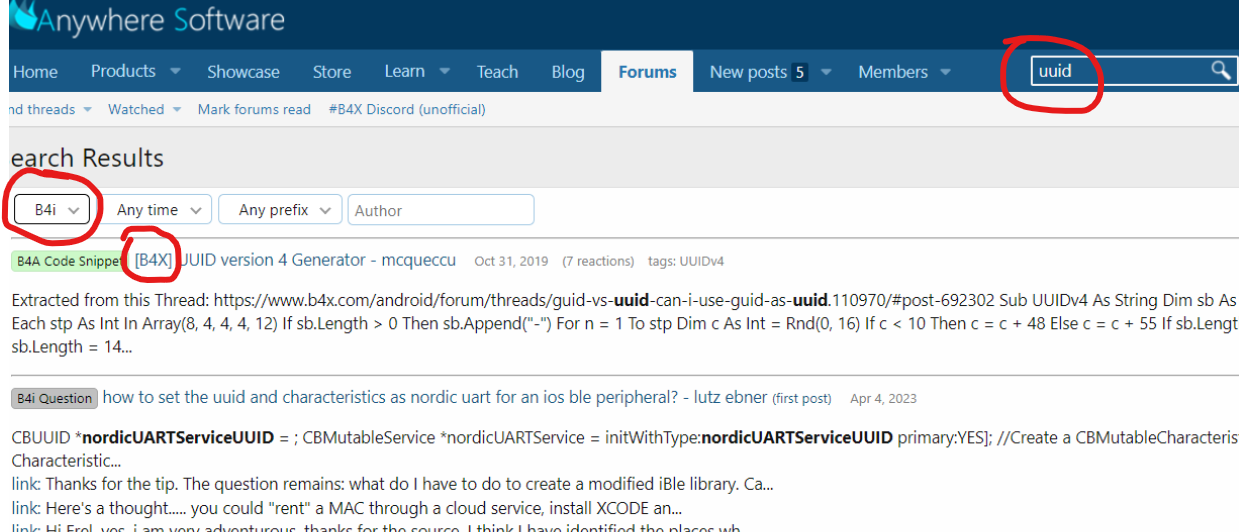The height and width of the screenshot is (532, 1239).
Task: Click the B4i Question prefix tag
Action: tap(54, 398)
